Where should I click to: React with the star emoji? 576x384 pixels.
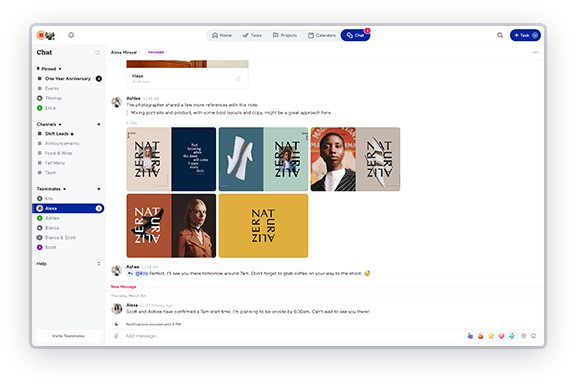pos(491,336)
